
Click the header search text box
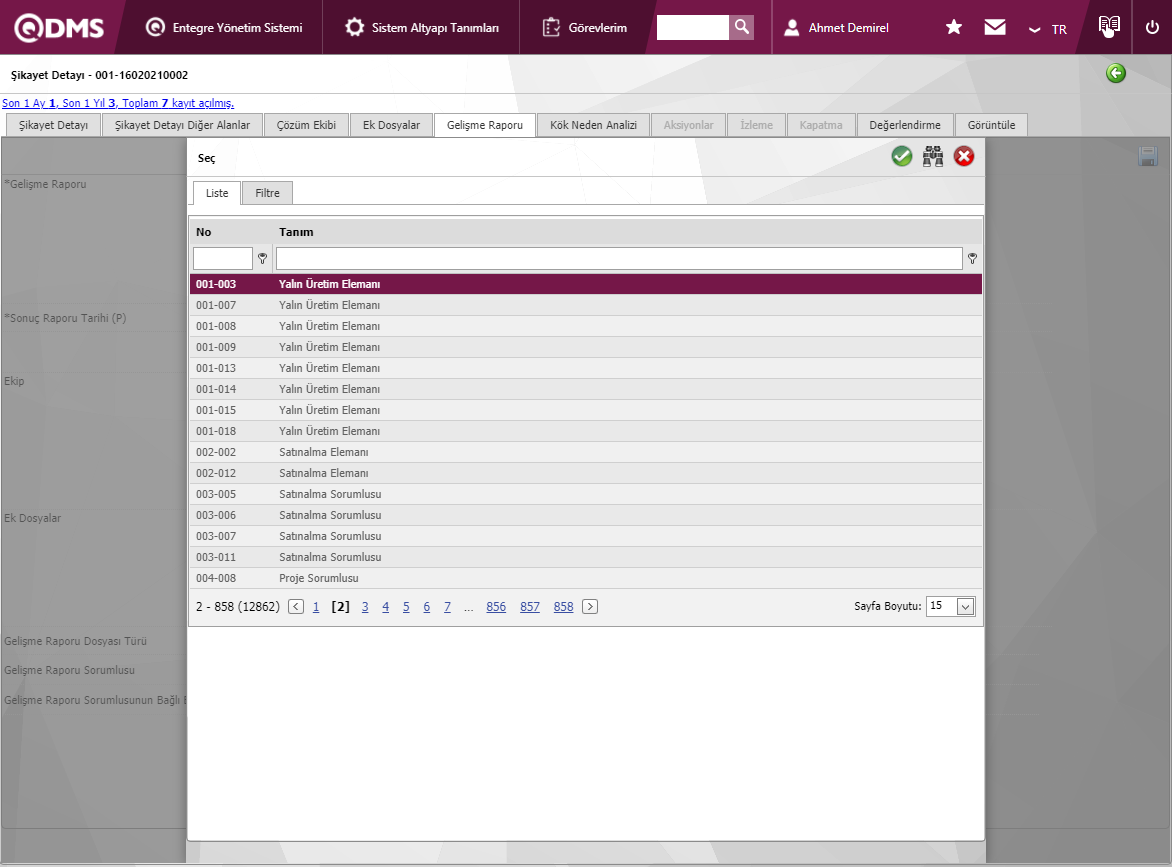(x=692, y=27)
